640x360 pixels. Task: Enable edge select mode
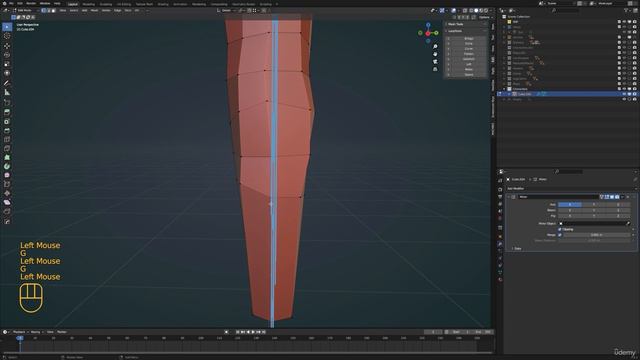(49, 11)
